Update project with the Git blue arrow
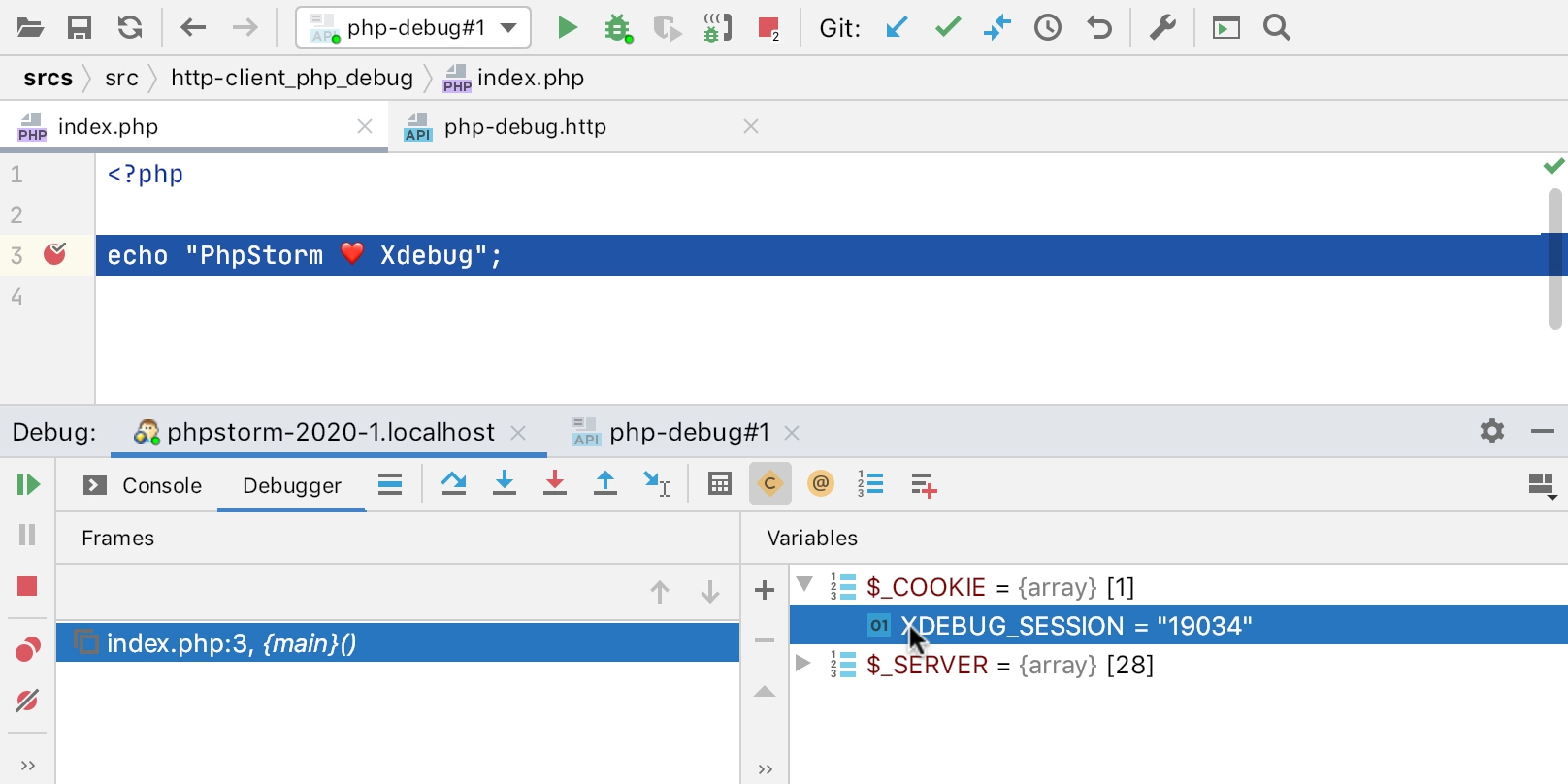The width and height of the screenshot is (1568, 784). tap(898, 28)
